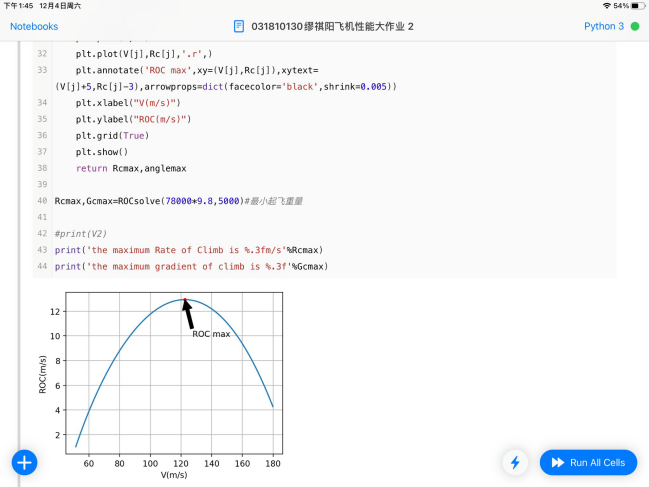Click the x-axis tick label 180

(273, 463)
